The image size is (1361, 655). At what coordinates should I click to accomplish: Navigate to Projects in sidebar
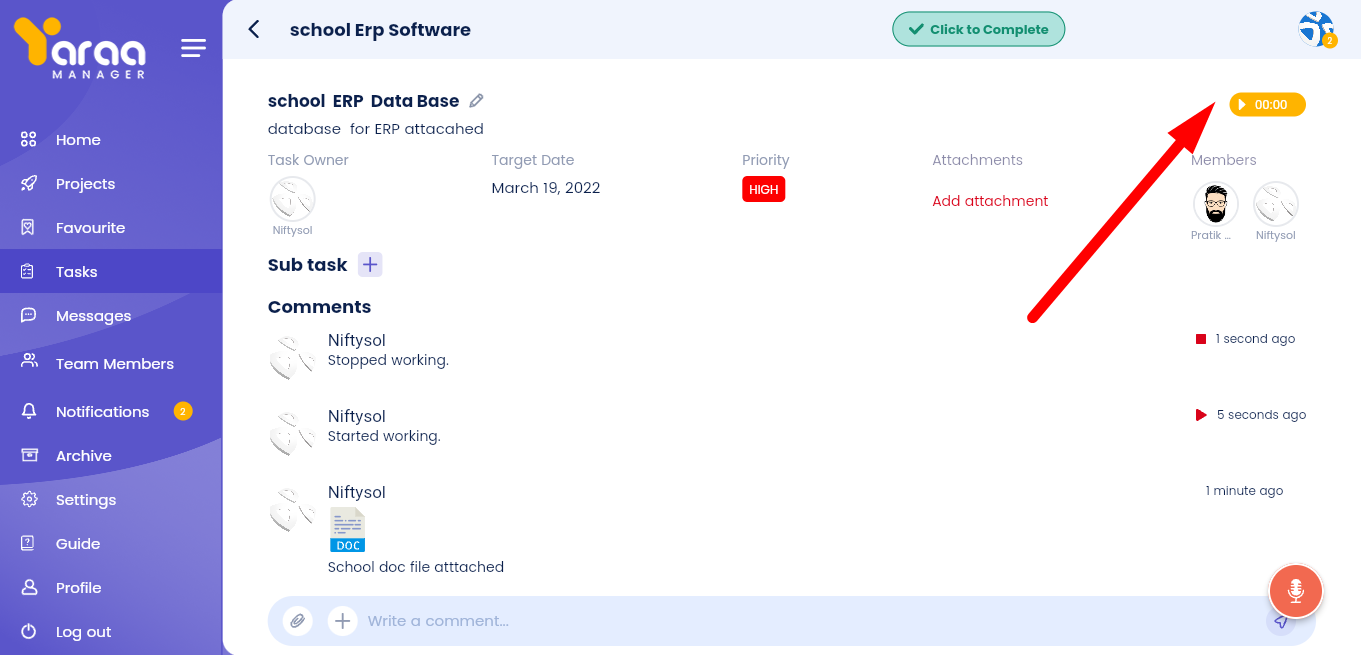tap(85, 184)
